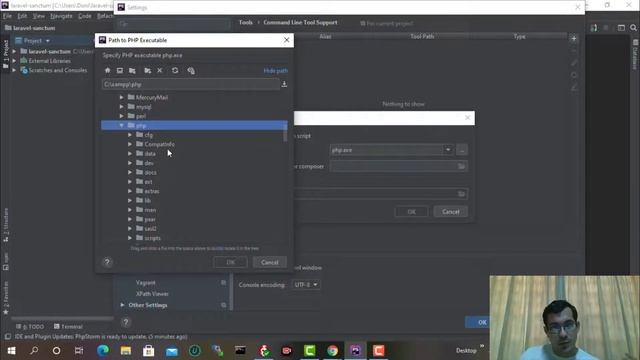640x360 pixels.
Task: Cancel the Path to PHP Executable dialog
Action: 269,262
